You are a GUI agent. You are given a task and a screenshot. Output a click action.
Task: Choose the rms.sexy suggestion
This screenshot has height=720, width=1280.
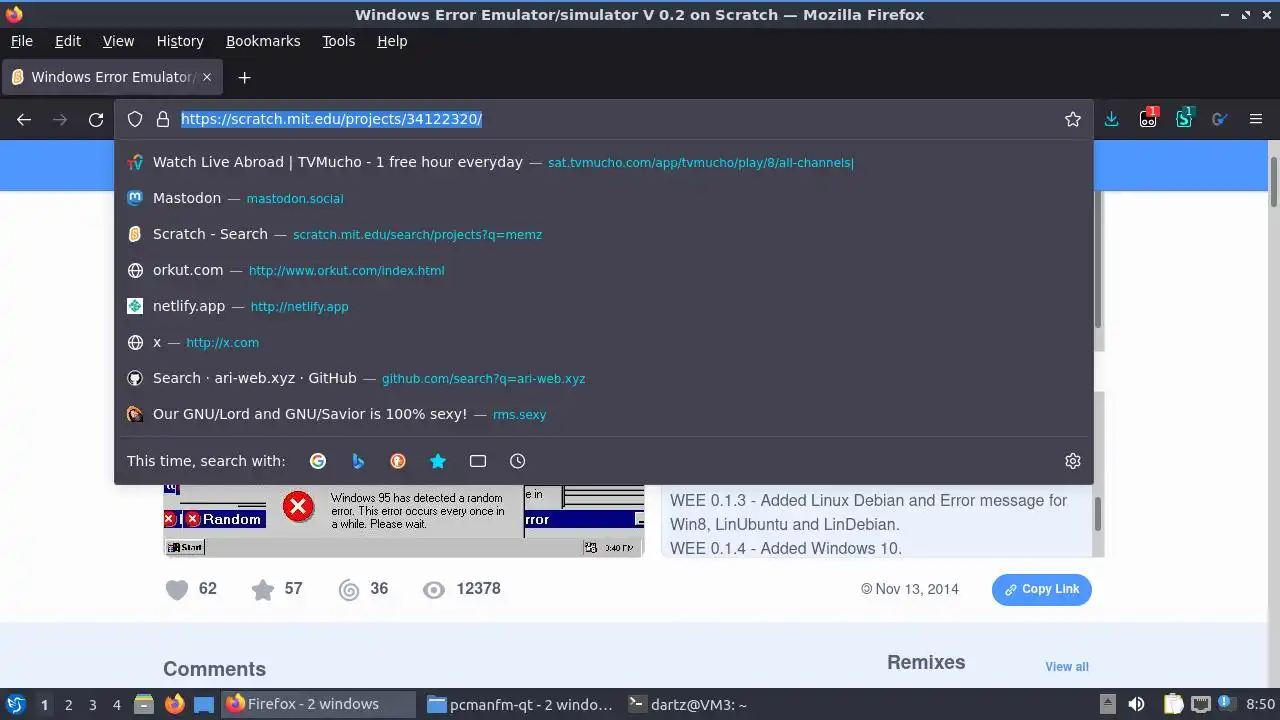coord(604,414)
